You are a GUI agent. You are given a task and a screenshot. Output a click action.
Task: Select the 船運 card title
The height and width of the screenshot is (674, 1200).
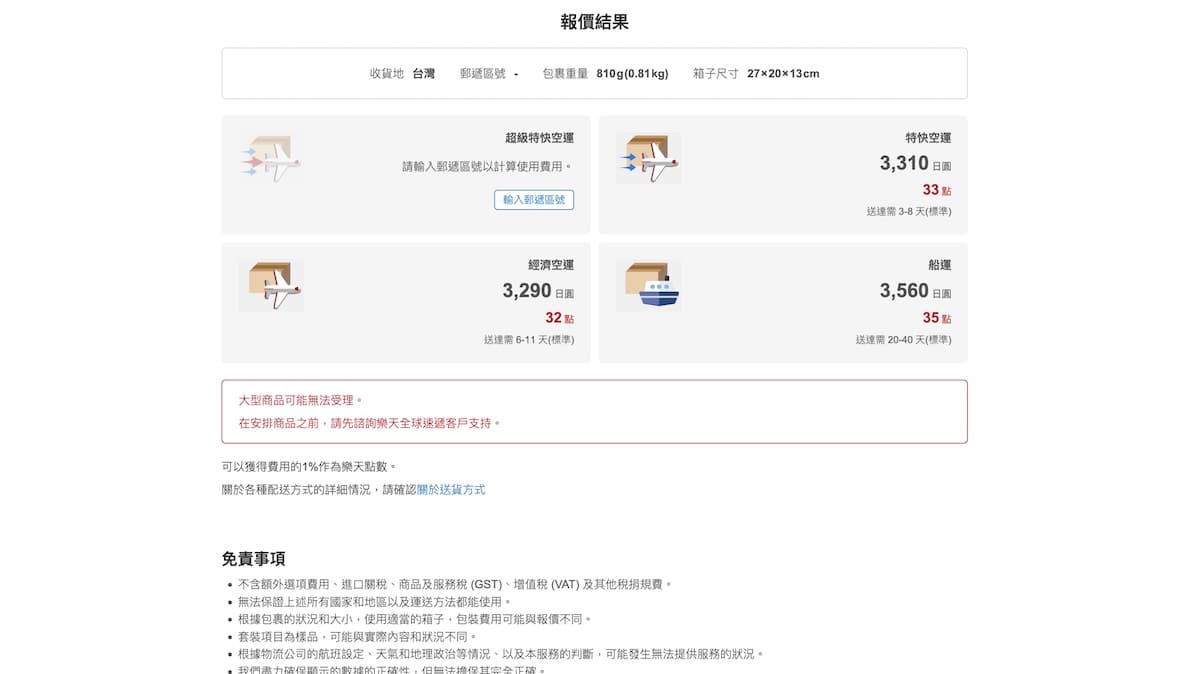pyautogui.click(x=940, y=265)
